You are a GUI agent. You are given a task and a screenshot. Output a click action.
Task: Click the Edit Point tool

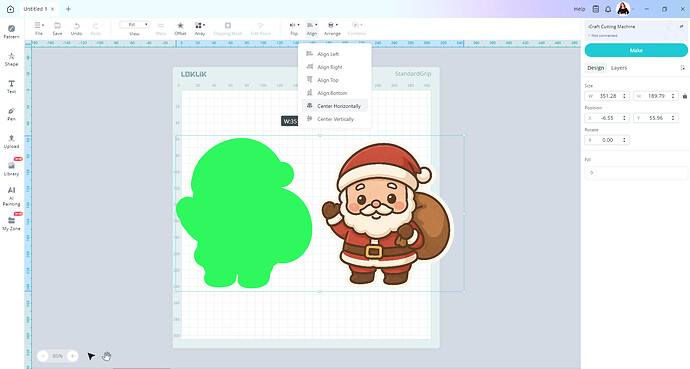pos(261,29)
